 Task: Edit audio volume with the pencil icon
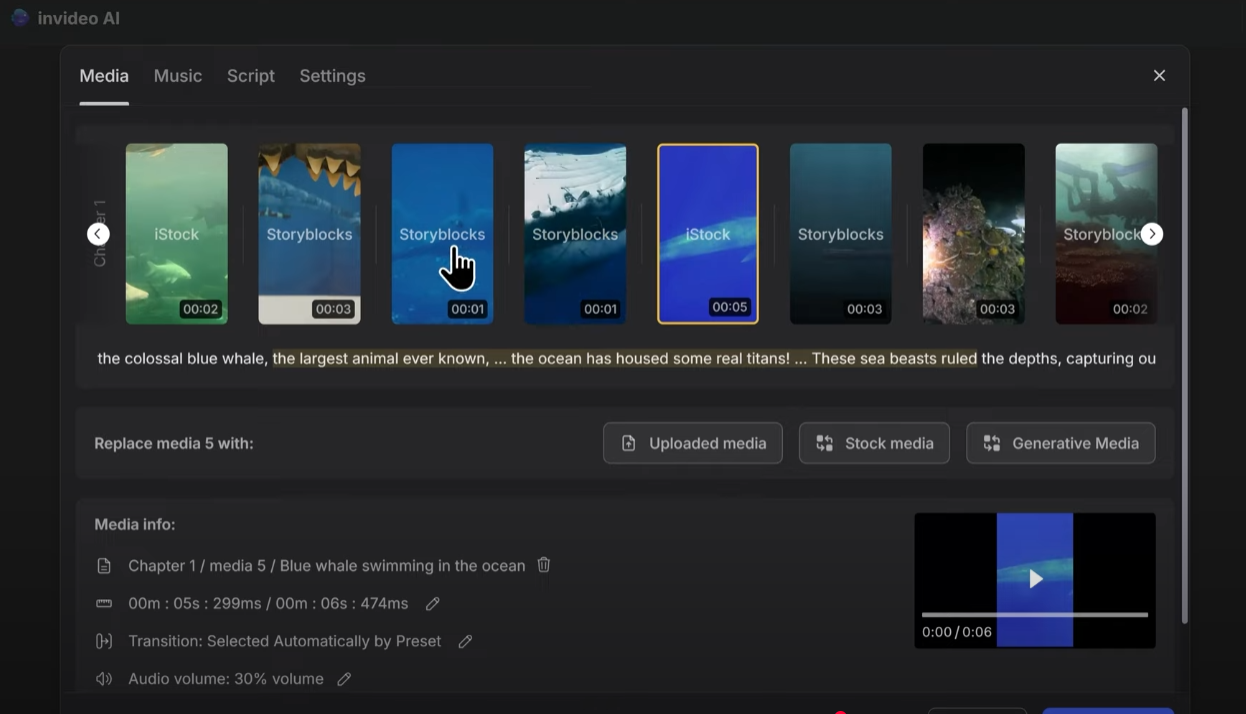tap(344, 679)
